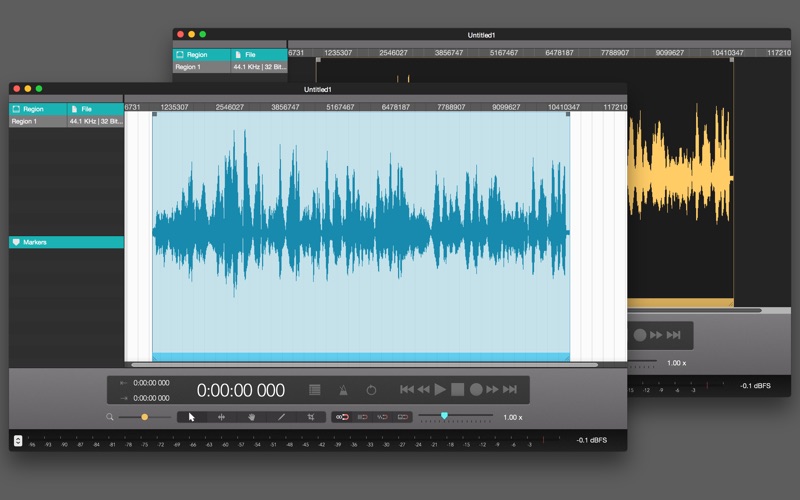Toggle the metronome icon

coord(343,390)
